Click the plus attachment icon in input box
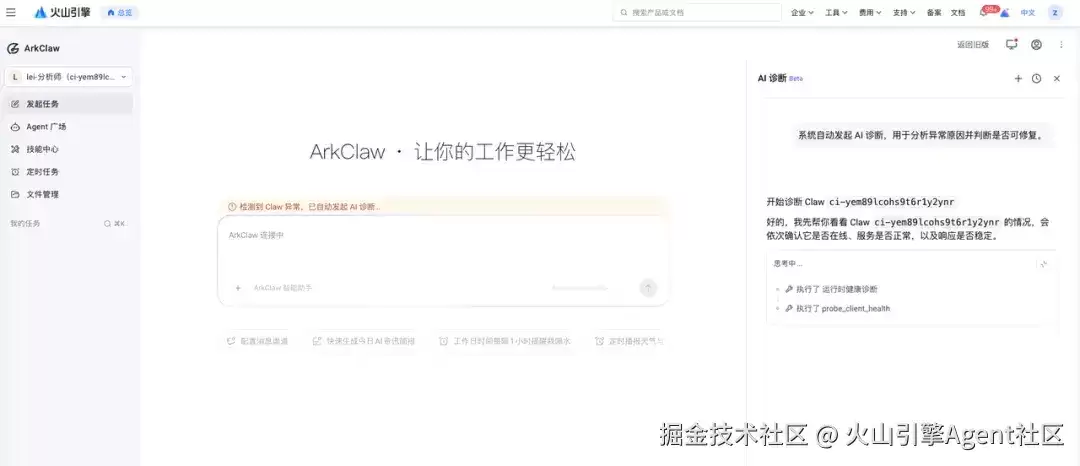 [238, 288]
